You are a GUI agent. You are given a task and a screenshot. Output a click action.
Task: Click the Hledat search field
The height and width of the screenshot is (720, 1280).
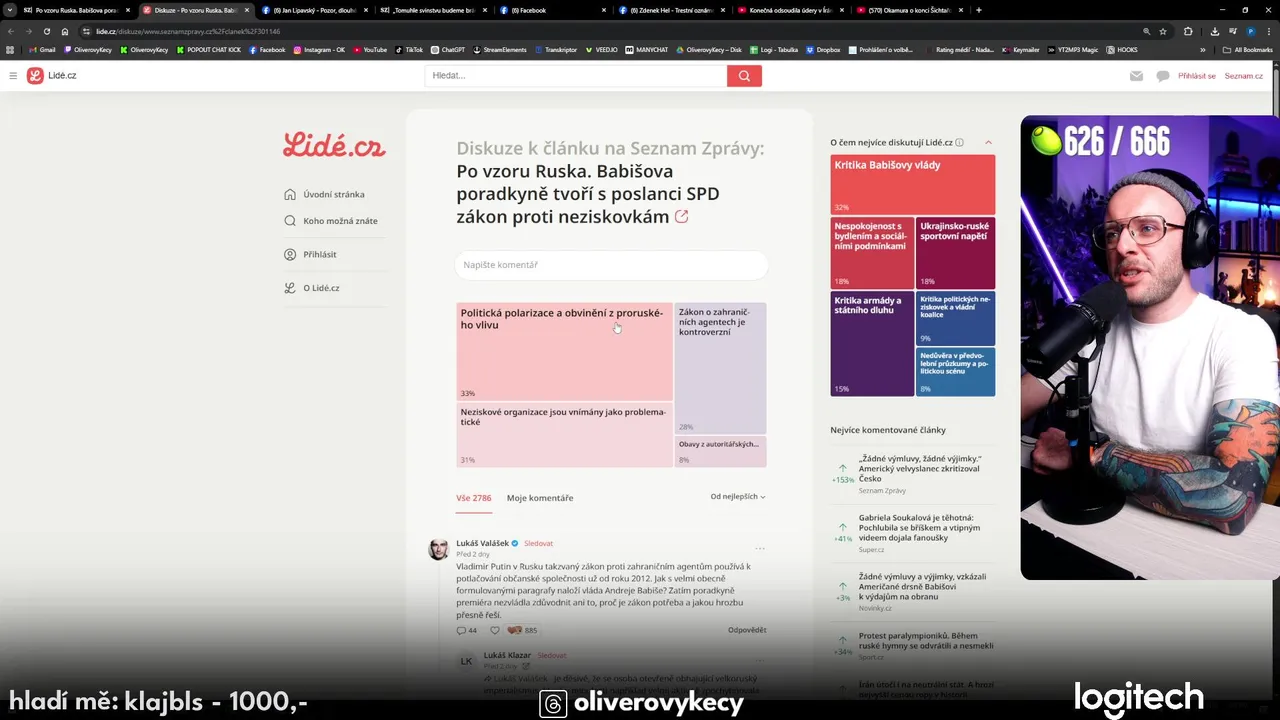(x=576, y=76)
